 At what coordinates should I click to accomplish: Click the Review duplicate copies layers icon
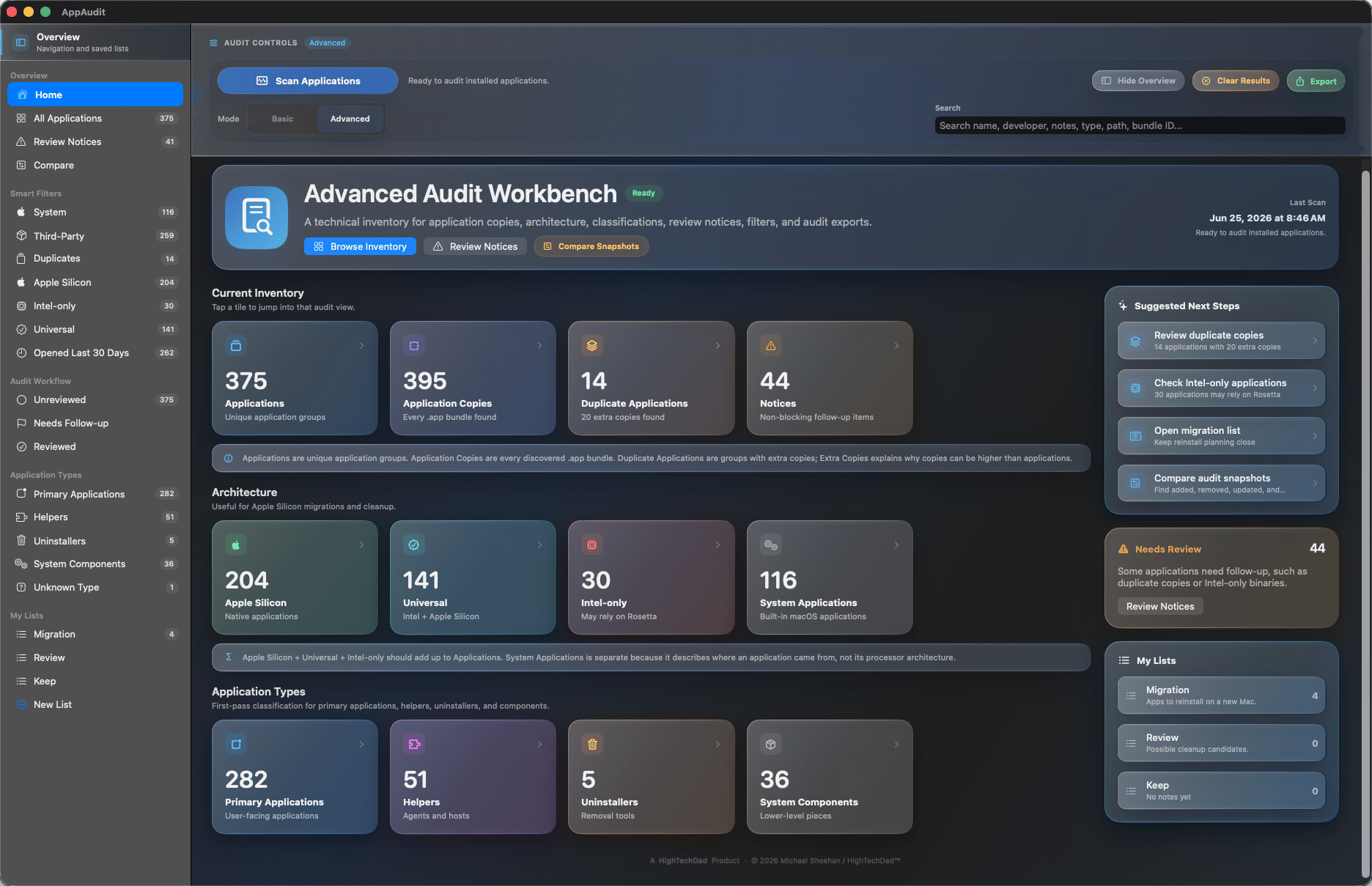tap(1135, 342)
